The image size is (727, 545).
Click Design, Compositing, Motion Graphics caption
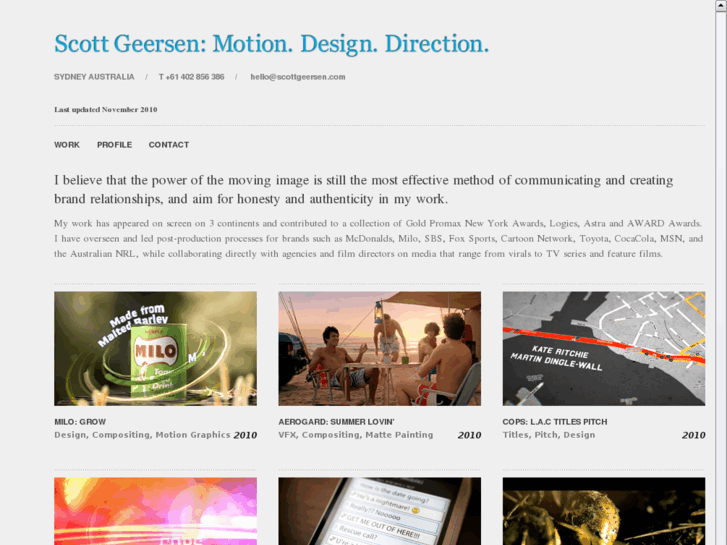[142, 435]
